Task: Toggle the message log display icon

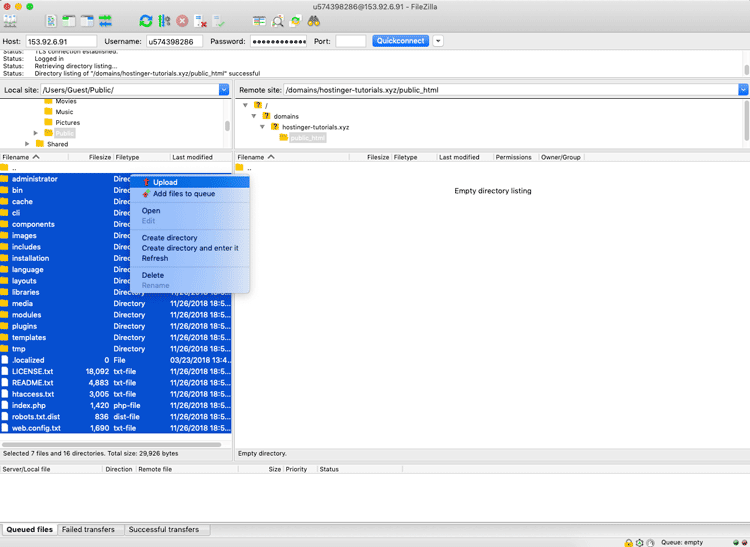Action: tap(49, 20)
